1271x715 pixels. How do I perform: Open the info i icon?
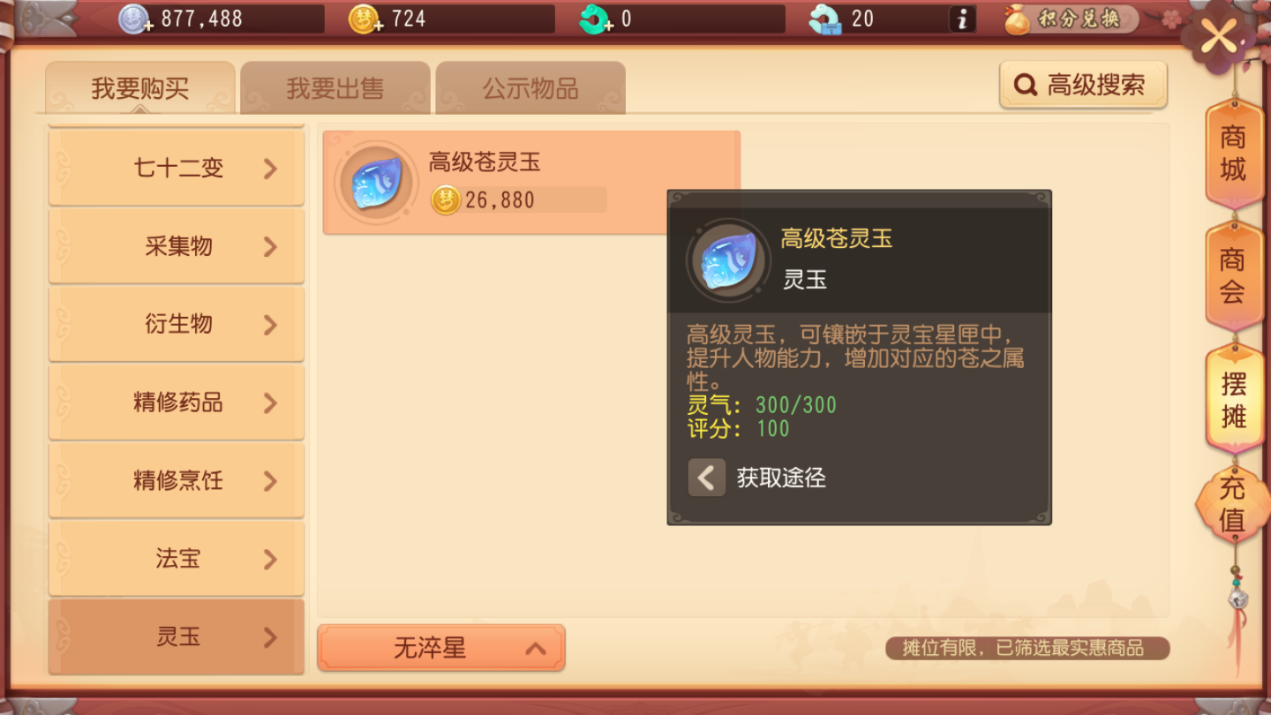click(x=962, y=19)
